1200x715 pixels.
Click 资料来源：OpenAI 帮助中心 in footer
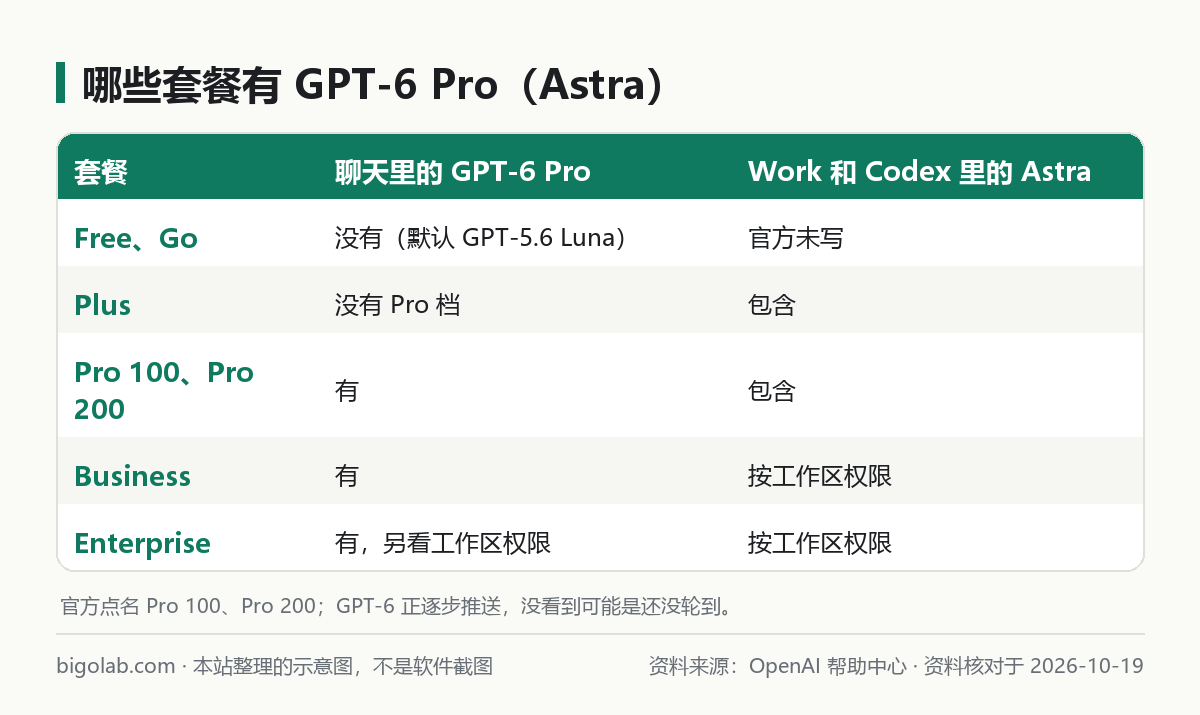coord(777,666)
